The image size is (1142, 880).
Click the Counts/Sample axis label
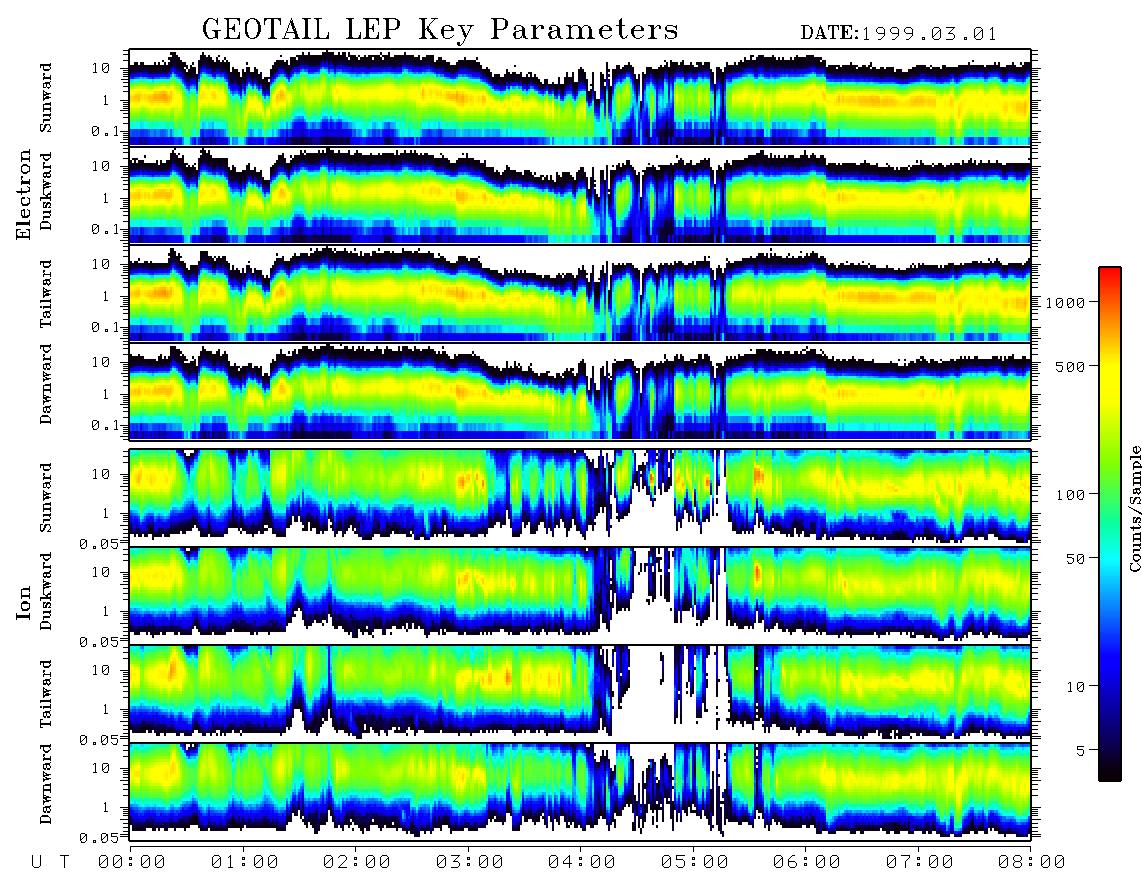(1134, 508)
